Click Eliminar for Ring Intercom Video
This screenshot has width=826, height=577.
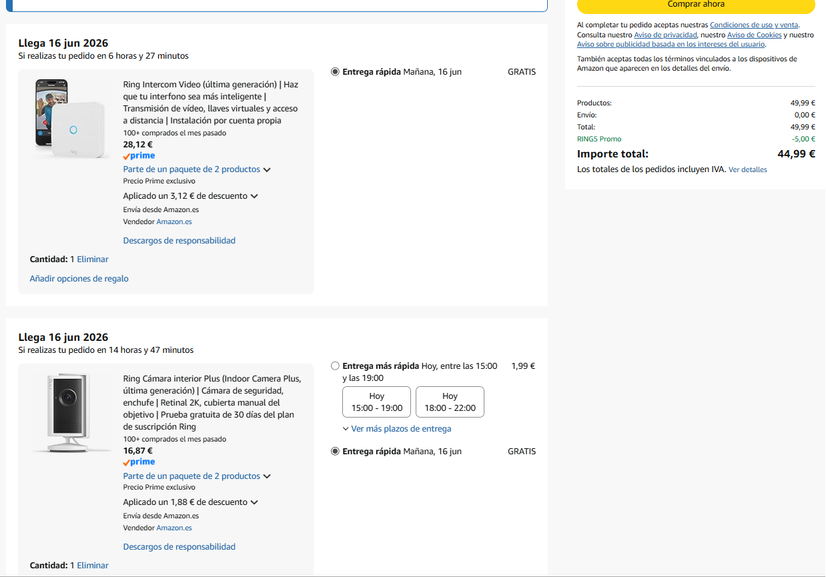click(93, 259)
